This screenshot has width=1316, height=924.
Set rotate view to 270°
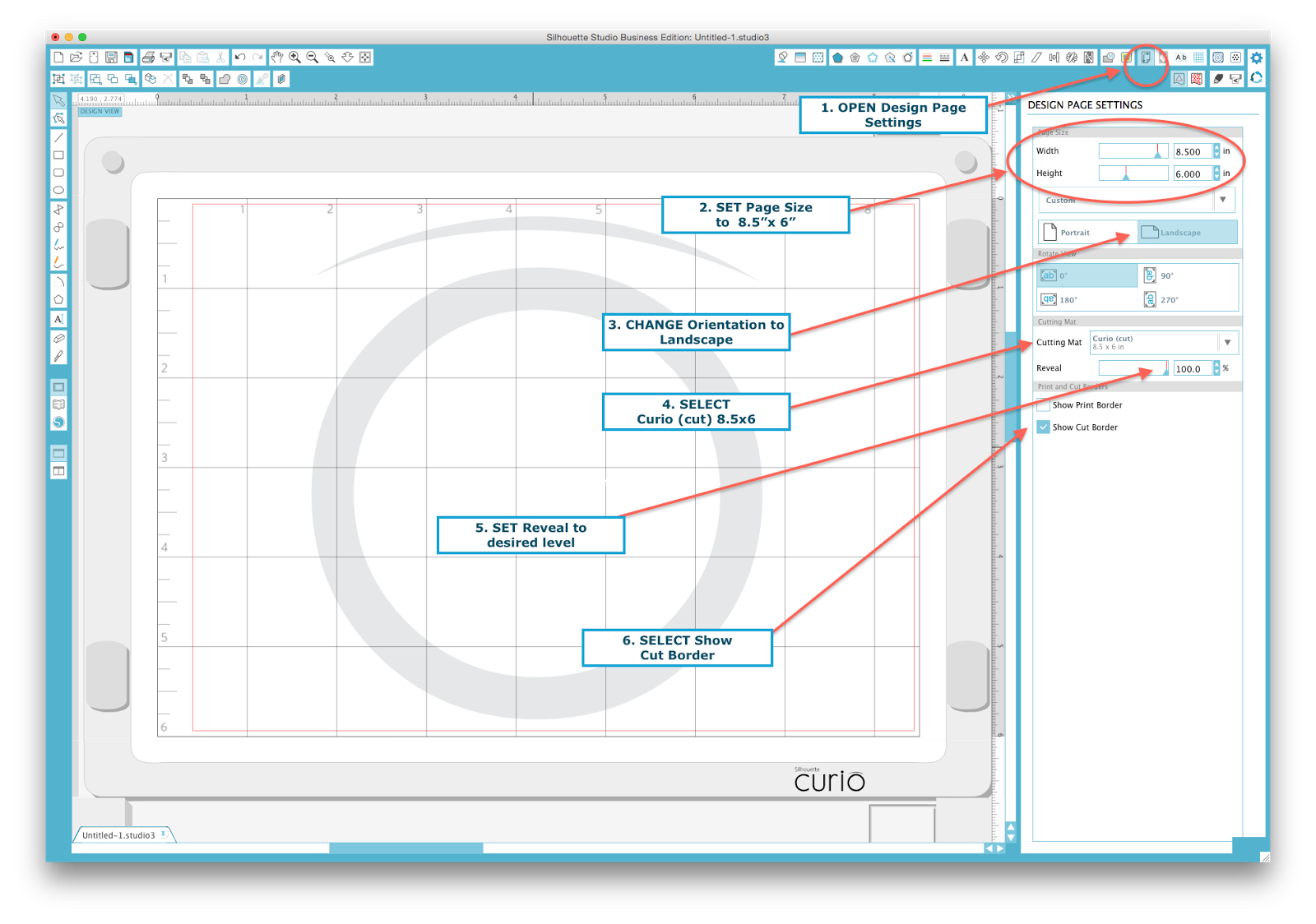(x=1188, y=300)
